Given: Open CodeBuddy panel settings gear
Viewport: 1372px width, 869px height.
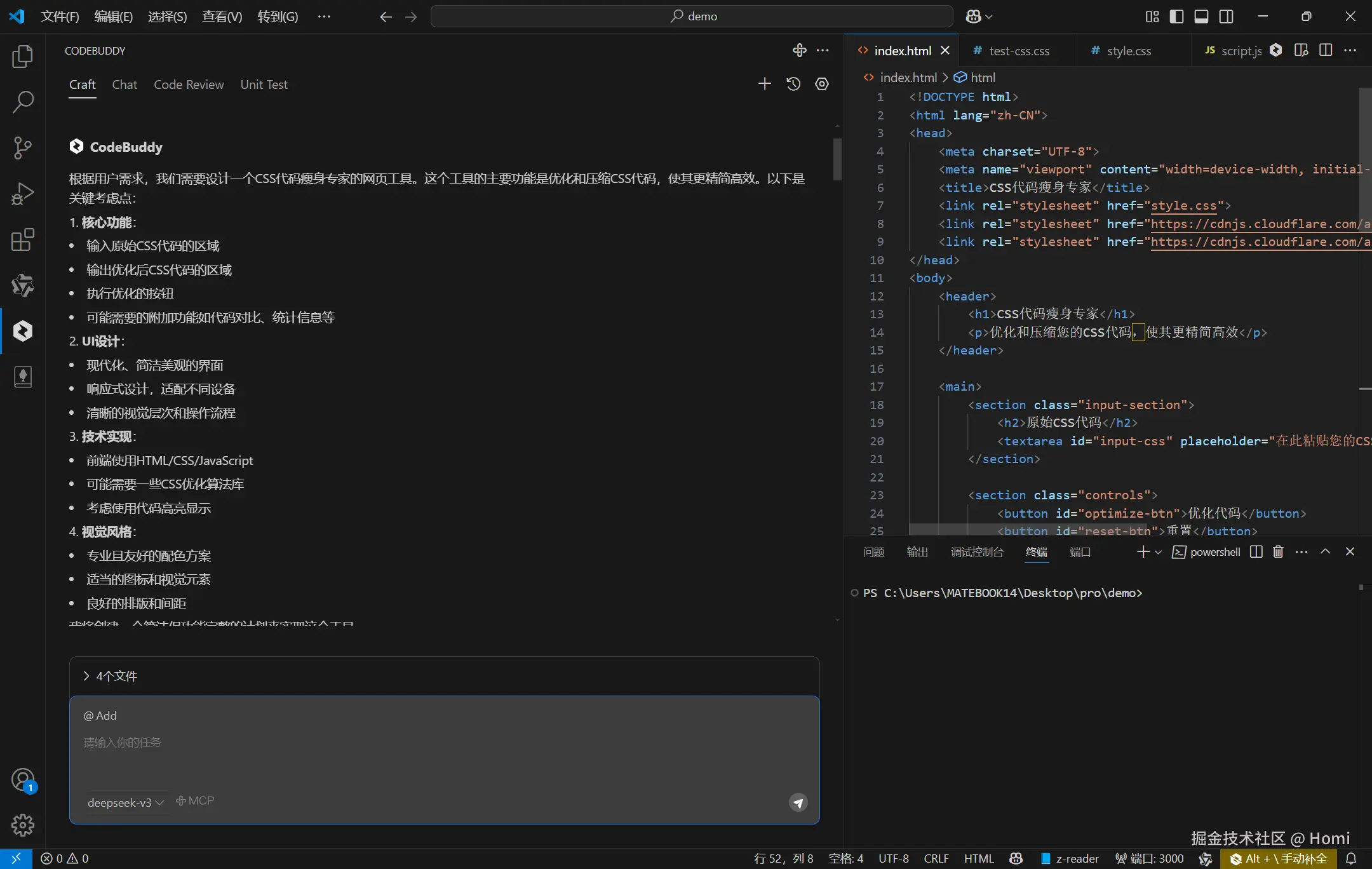Looking at the screenshot, I should 822,84.
